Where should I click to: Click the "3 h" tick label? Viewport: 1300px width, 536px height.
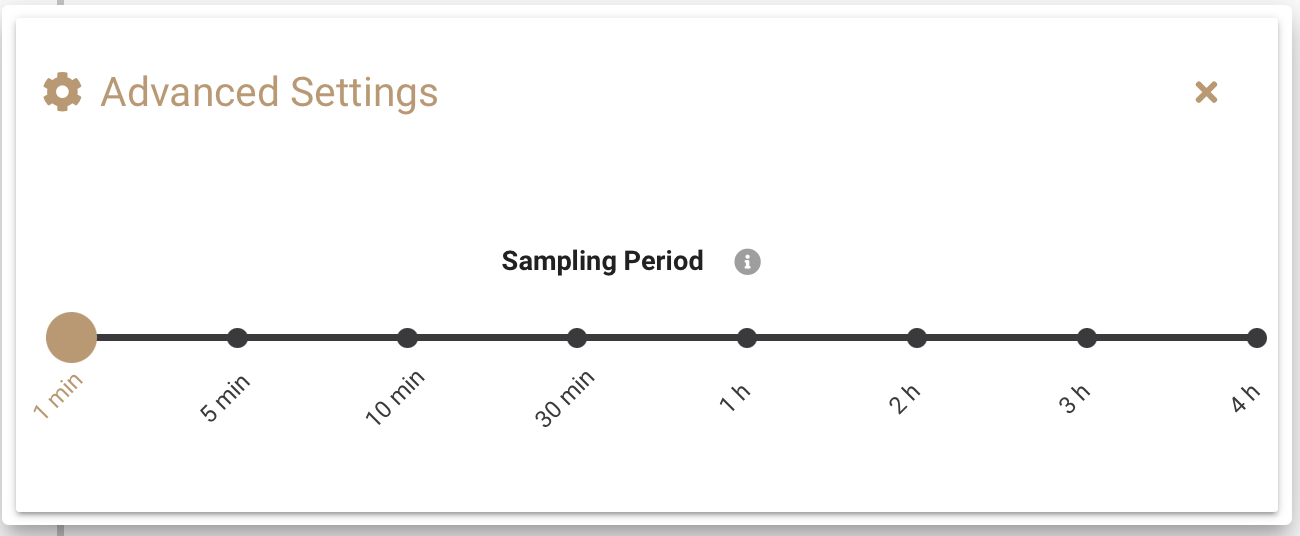coord(1074,397)
